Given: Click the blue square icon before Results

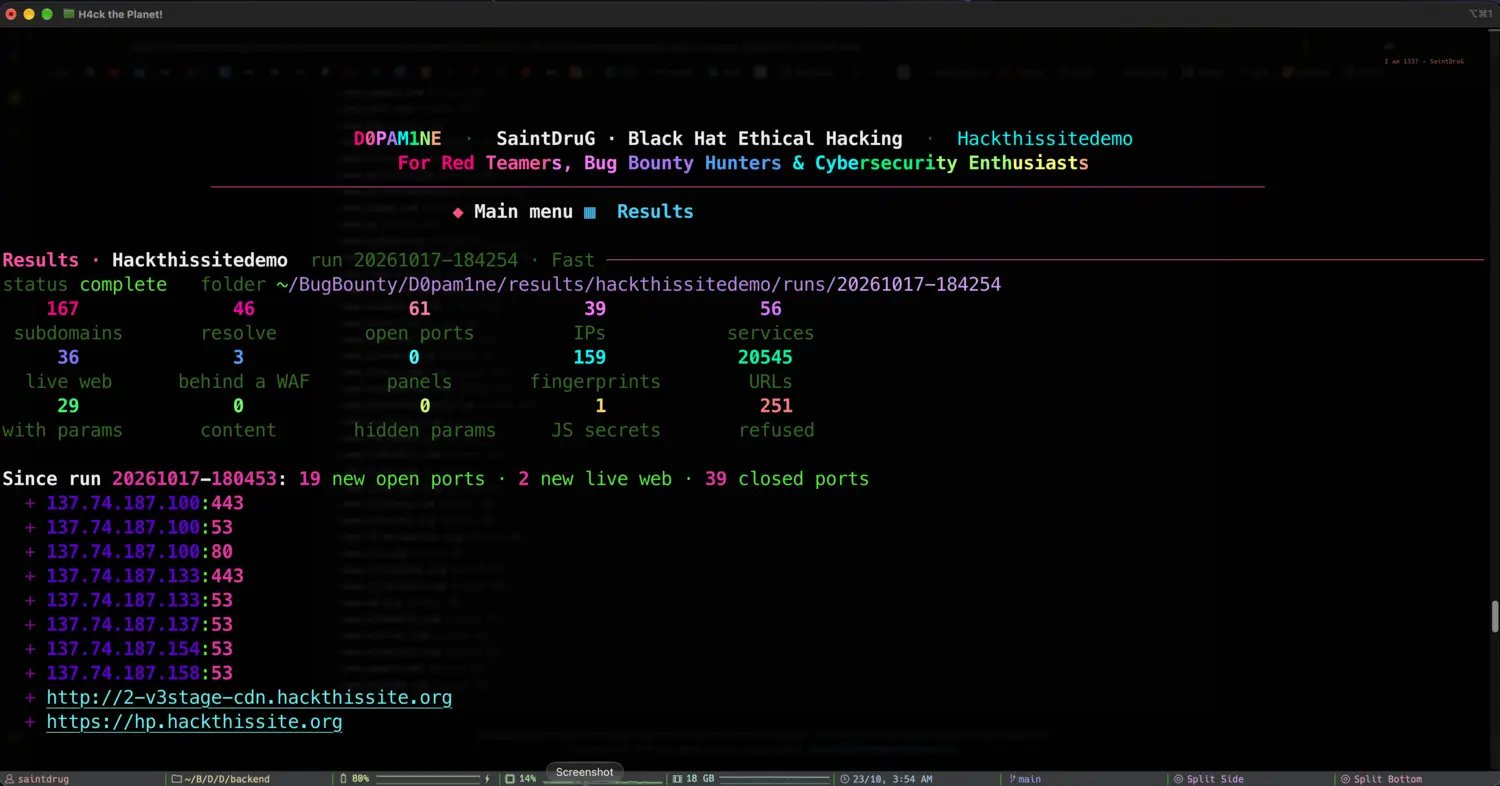Looking at the screenshot, I should (590, 212).
